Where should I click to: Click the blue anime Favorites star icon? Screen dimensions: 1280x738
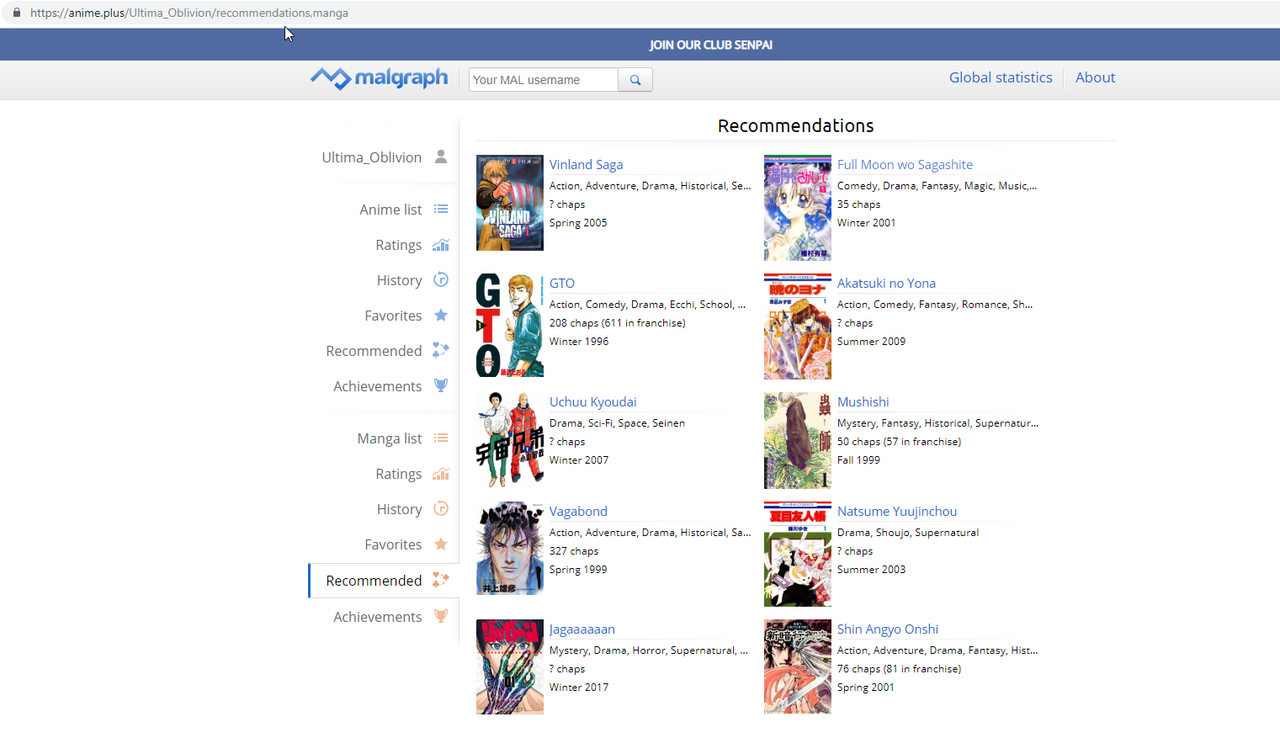441,315
